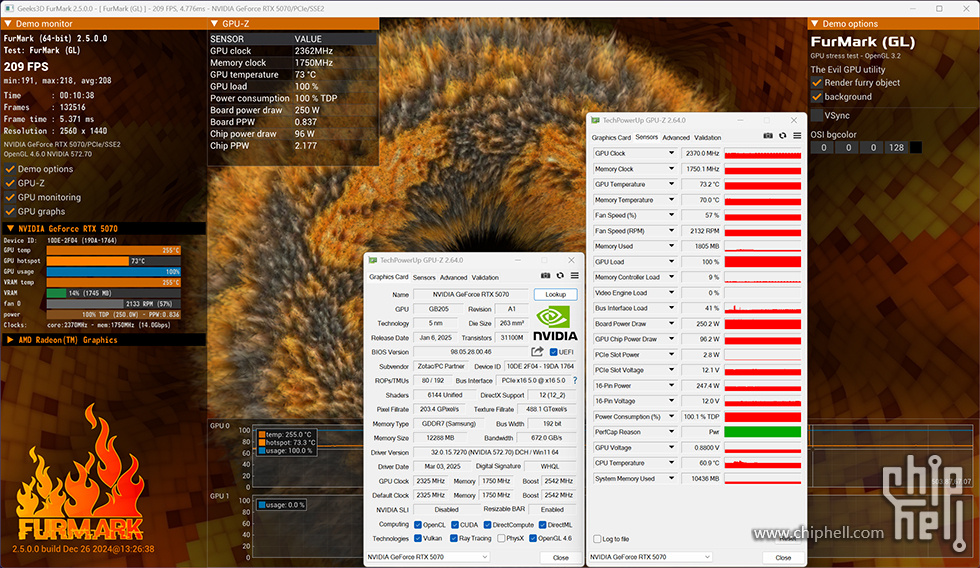Screen dimensions: 980x568
Task: Open Advanced tab in Sensors window
Action: point(676,137)
